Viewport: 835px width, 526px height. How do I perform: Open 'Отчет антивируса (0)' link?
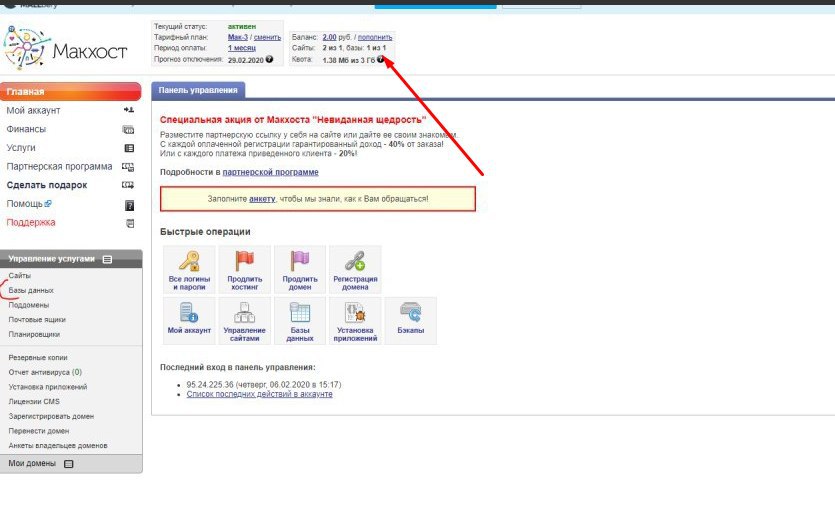coord(45,372)
